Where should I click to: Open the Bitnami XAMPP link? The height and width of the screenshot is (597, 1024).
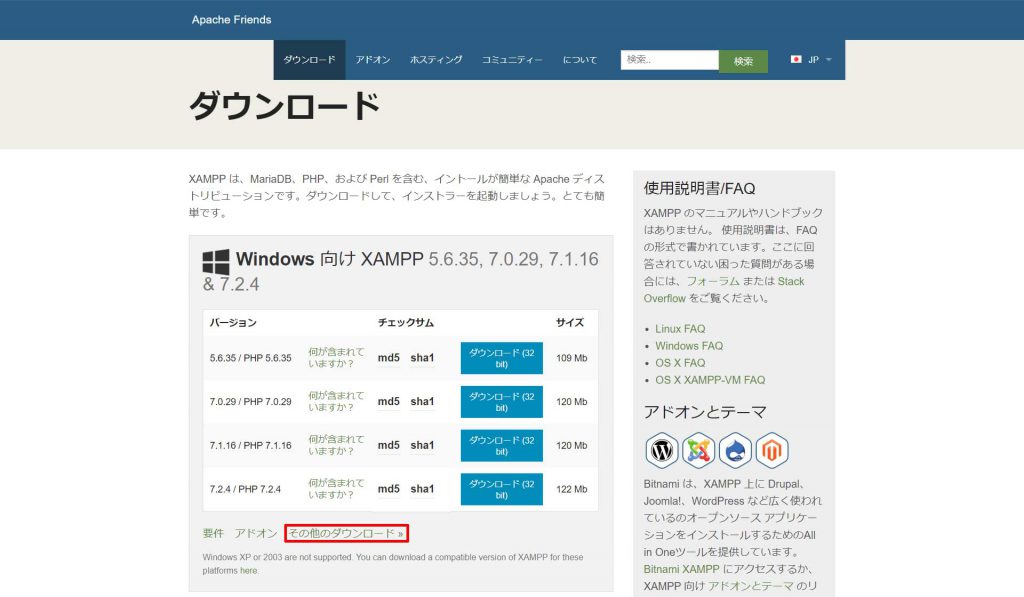(x=681, y=570)
